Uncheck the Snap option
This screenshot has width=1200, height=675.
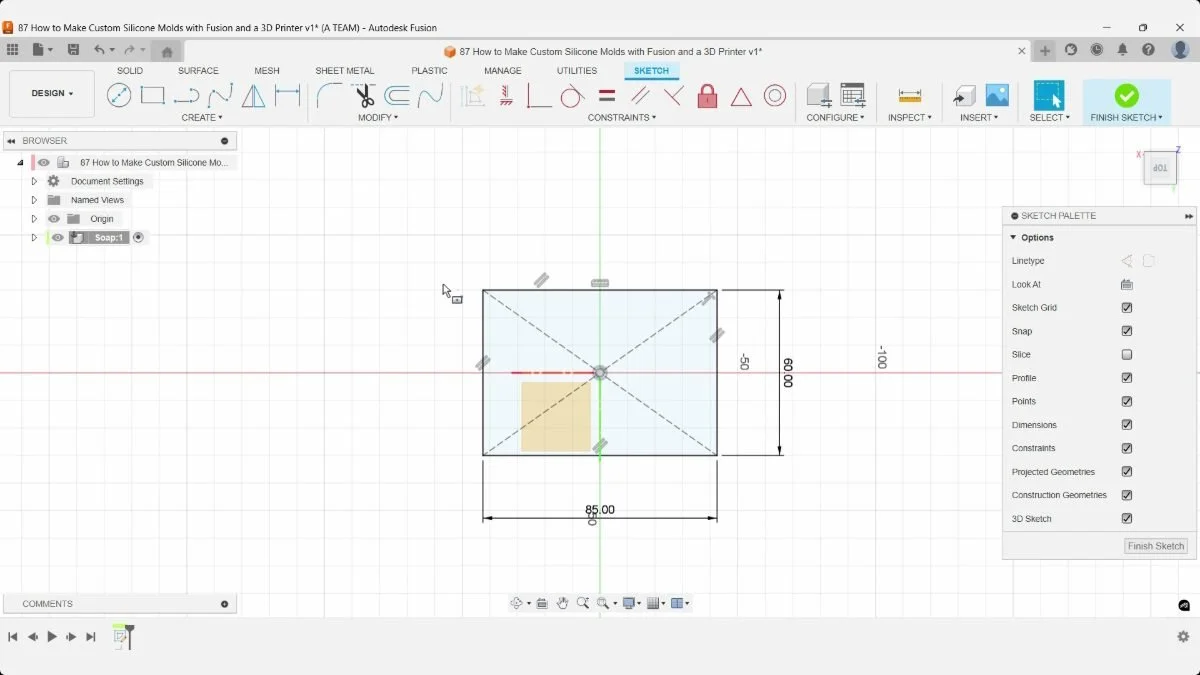coord(1127,331)
